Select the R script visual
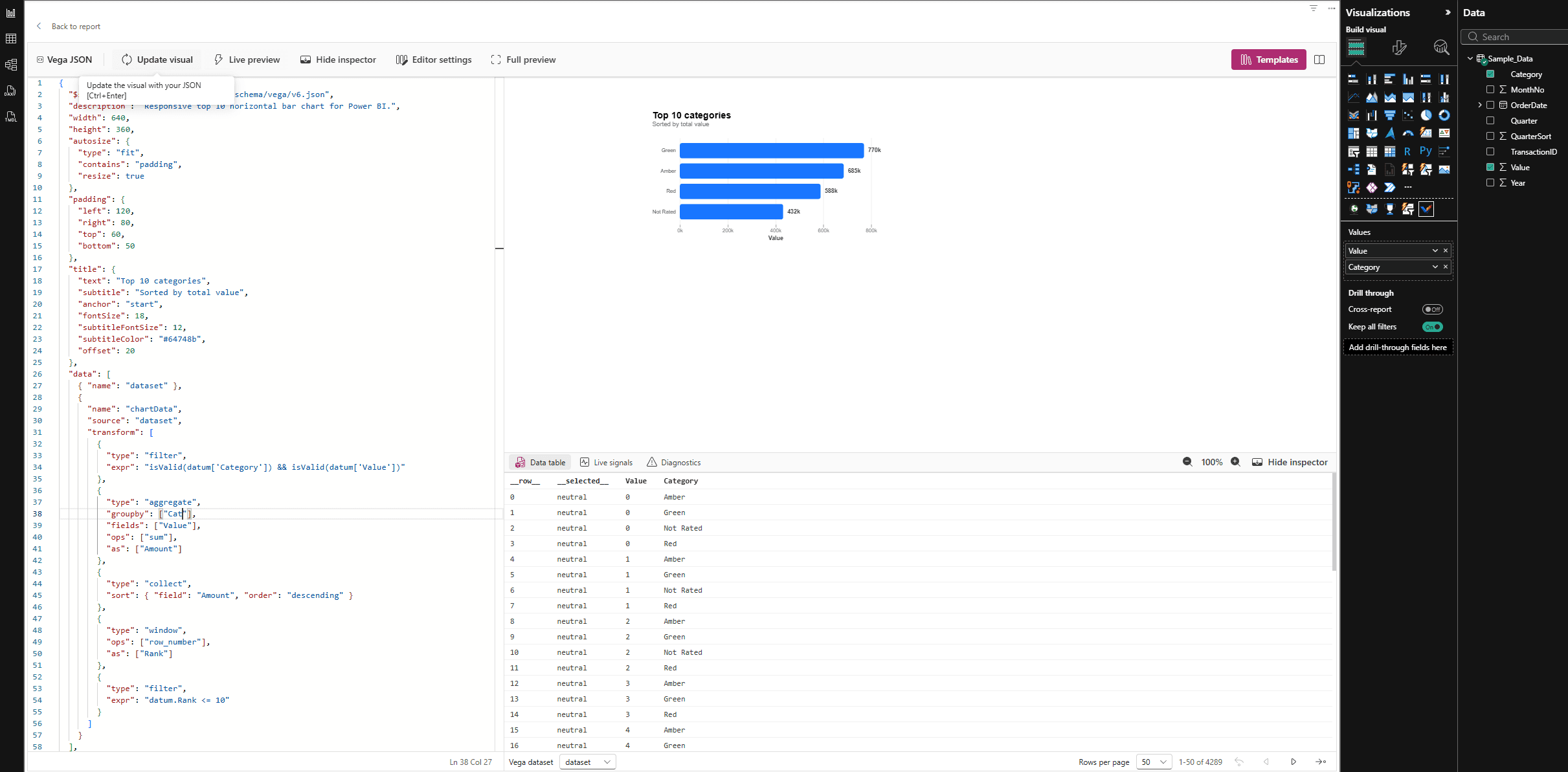 click(1408, 151)
